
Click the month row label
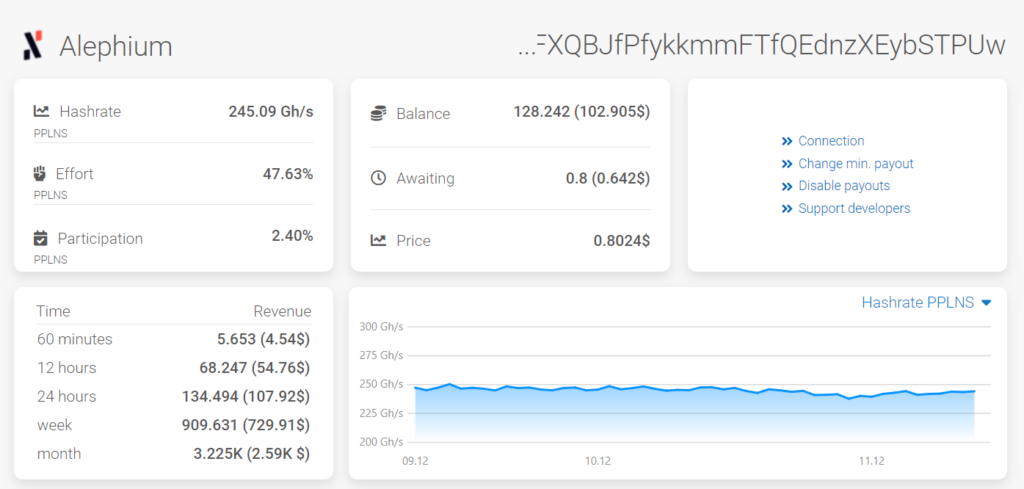[59, 454]
